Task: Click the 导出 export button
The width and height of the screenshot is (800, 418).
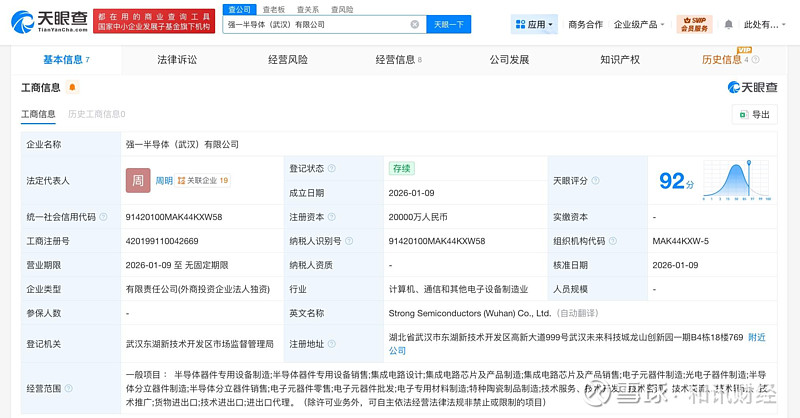Action: [x=754, y=114]
